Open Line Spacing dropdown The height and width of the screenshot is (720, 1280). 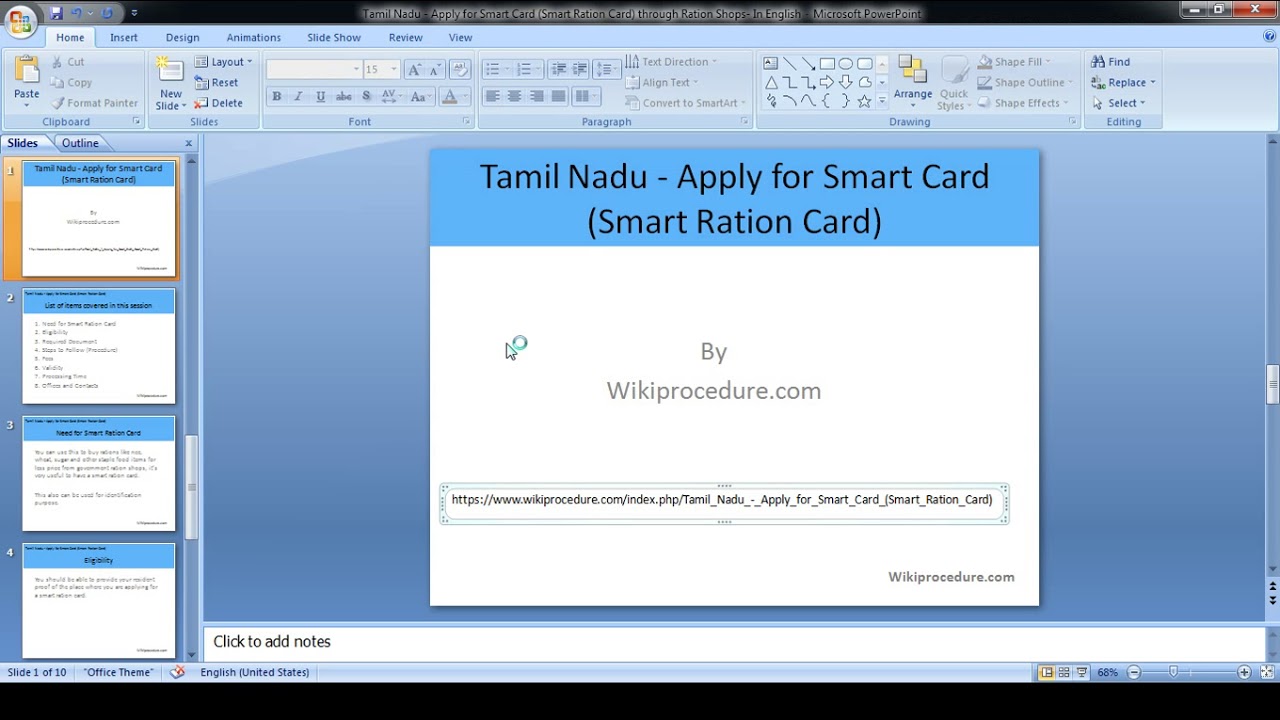[606, 69]
